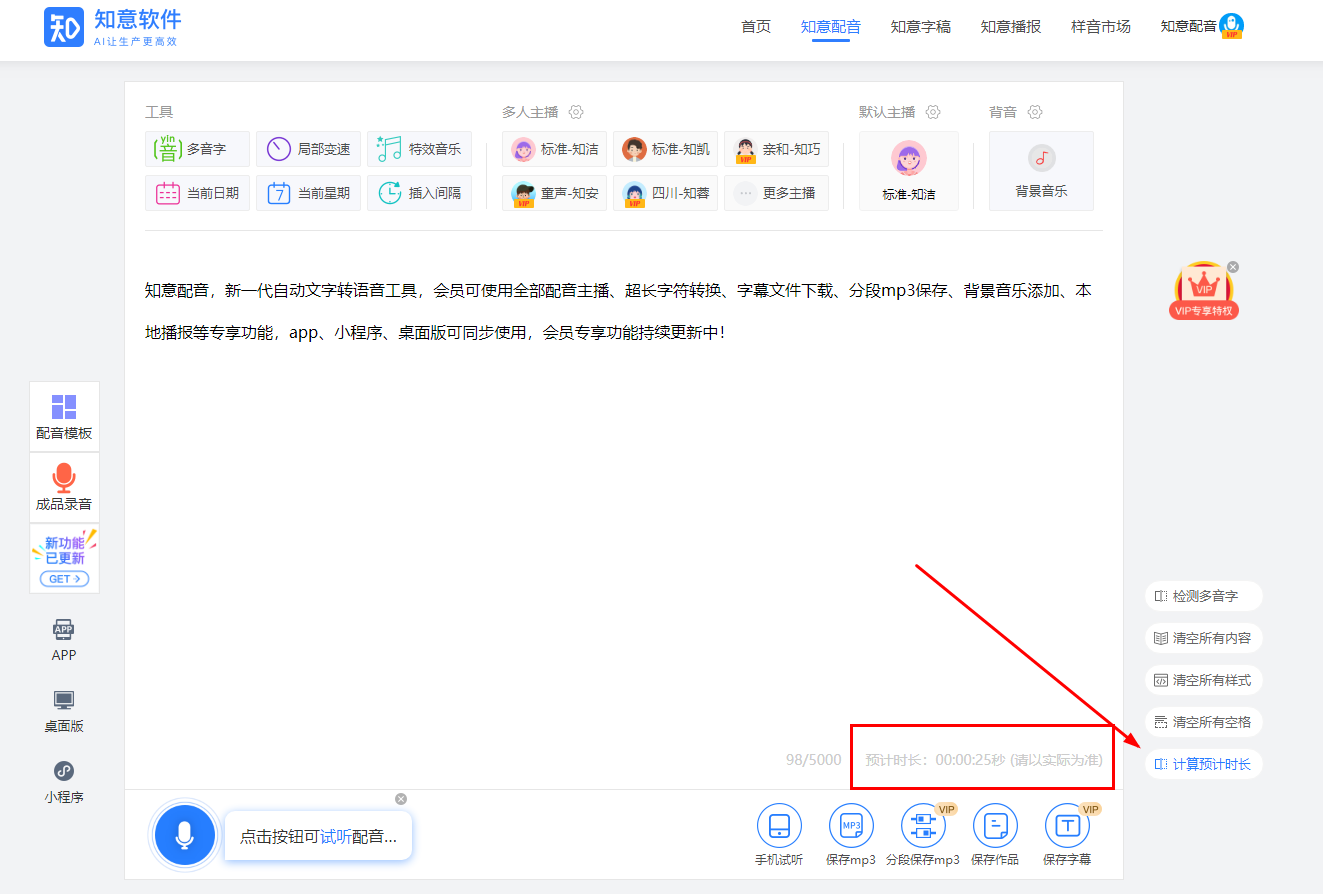Click the 计算预计时长 button
This screenshot has height=894, width=1323.
[1203, 764]
